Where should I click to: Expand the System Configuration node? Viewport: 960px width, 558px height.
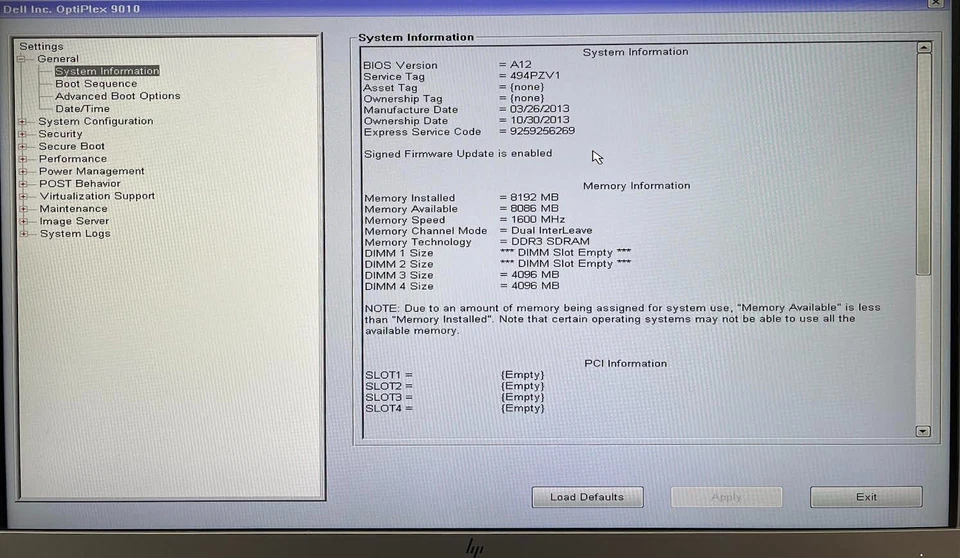tap(23, 121)
